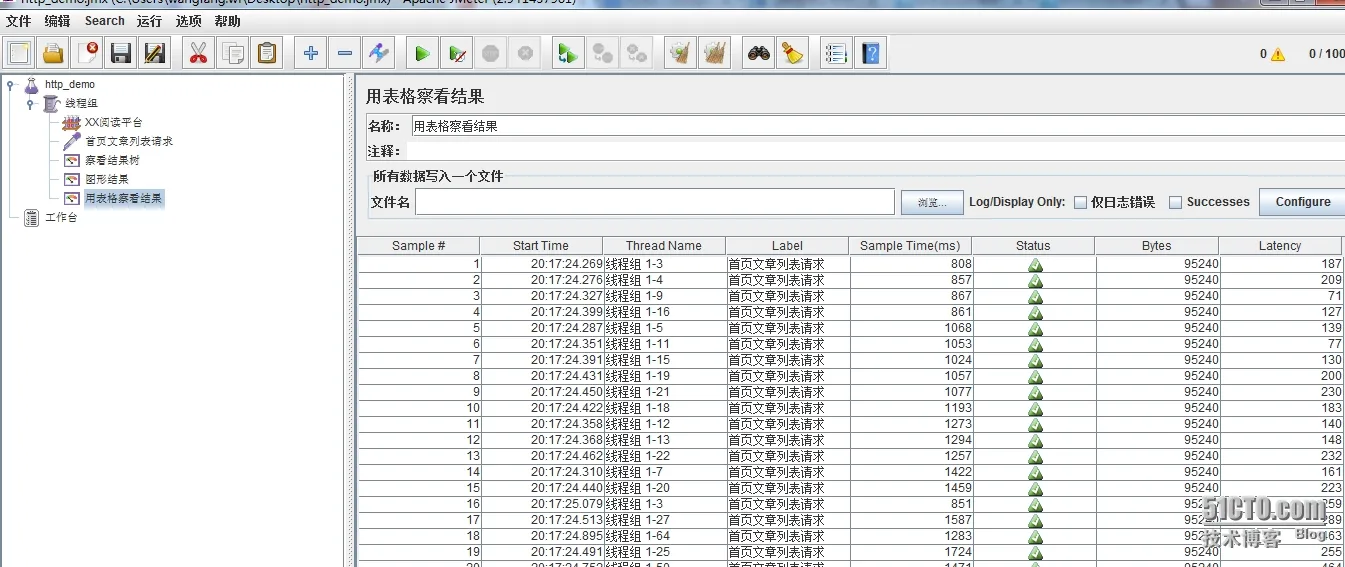Click the Latency column header
The height and width of the screenshot is (567, 1345).
tap(1280, 245)
